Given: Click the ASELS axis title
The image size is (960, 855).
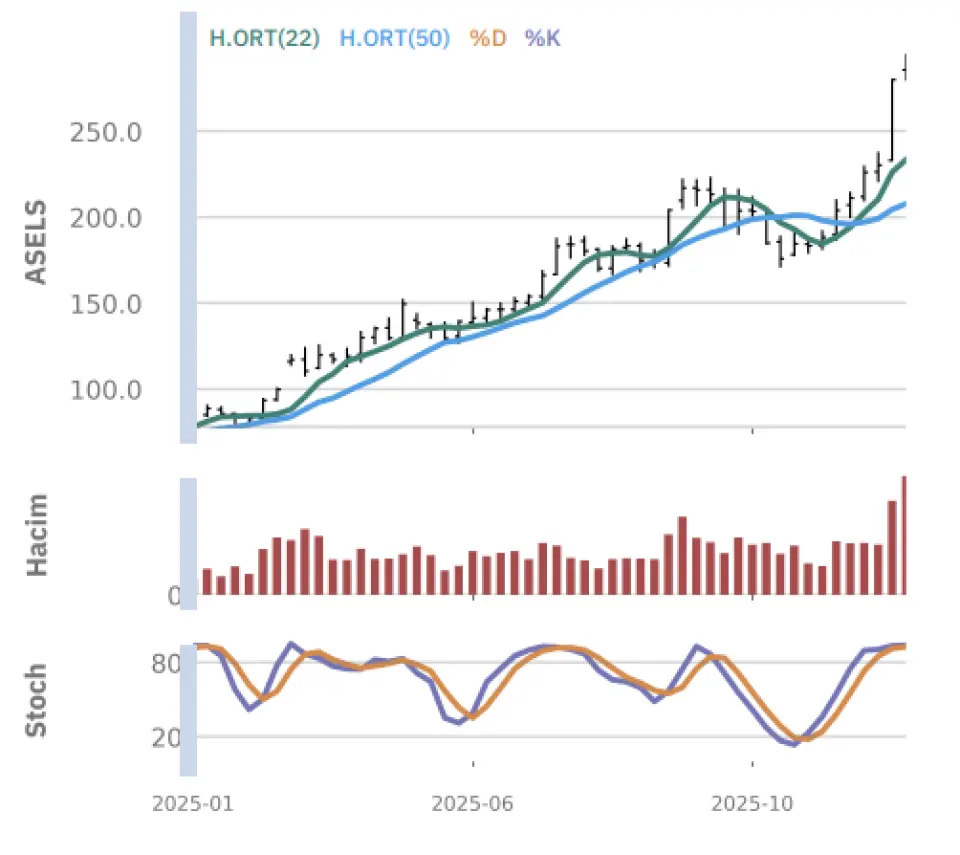Looking at the screenshot, I should [36, 242].
